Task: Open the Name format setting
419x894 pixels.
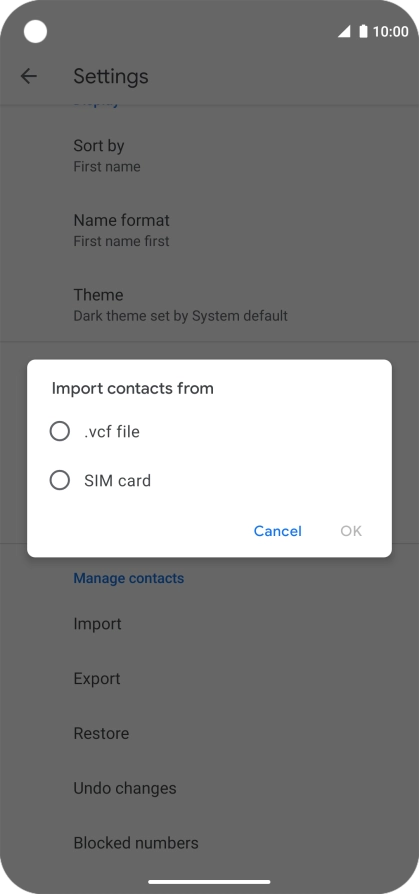Action: pyautogui.click(x=209, y=230)
